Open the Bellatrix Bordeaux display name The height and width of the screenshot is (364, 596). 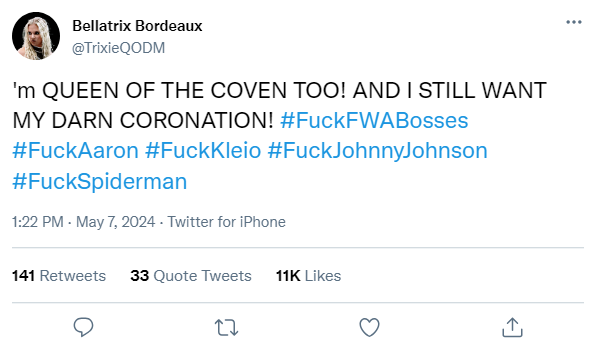tap(137, 26)
